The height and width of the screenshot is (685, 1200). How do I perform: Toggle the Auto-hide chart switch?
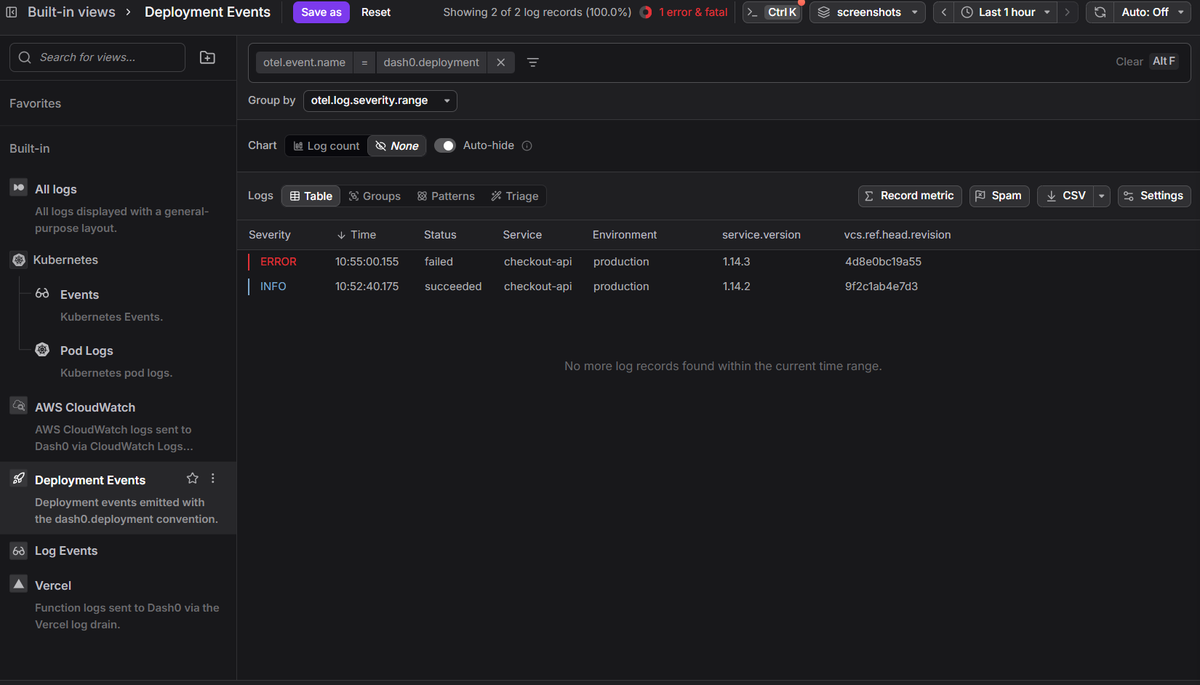coord(445,146)
